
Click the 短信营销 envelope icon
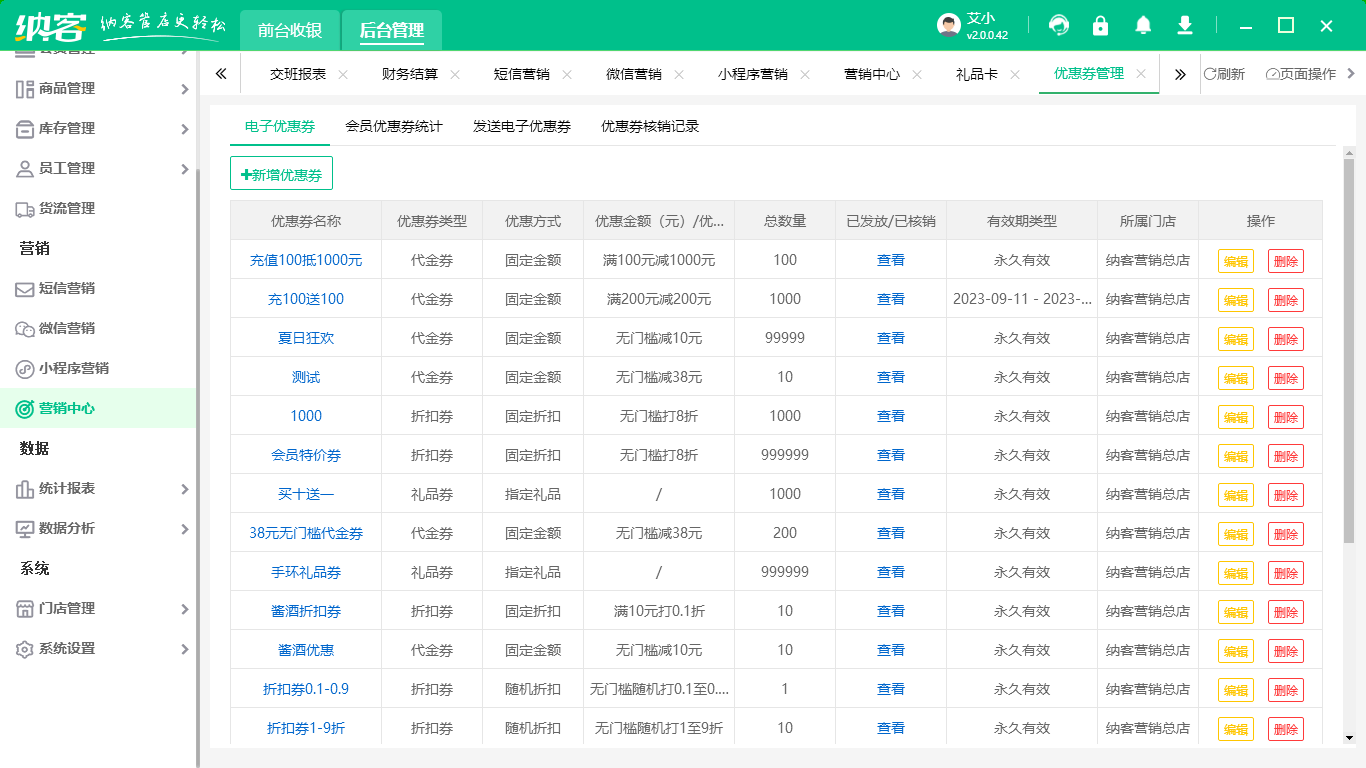coord(25,289)
